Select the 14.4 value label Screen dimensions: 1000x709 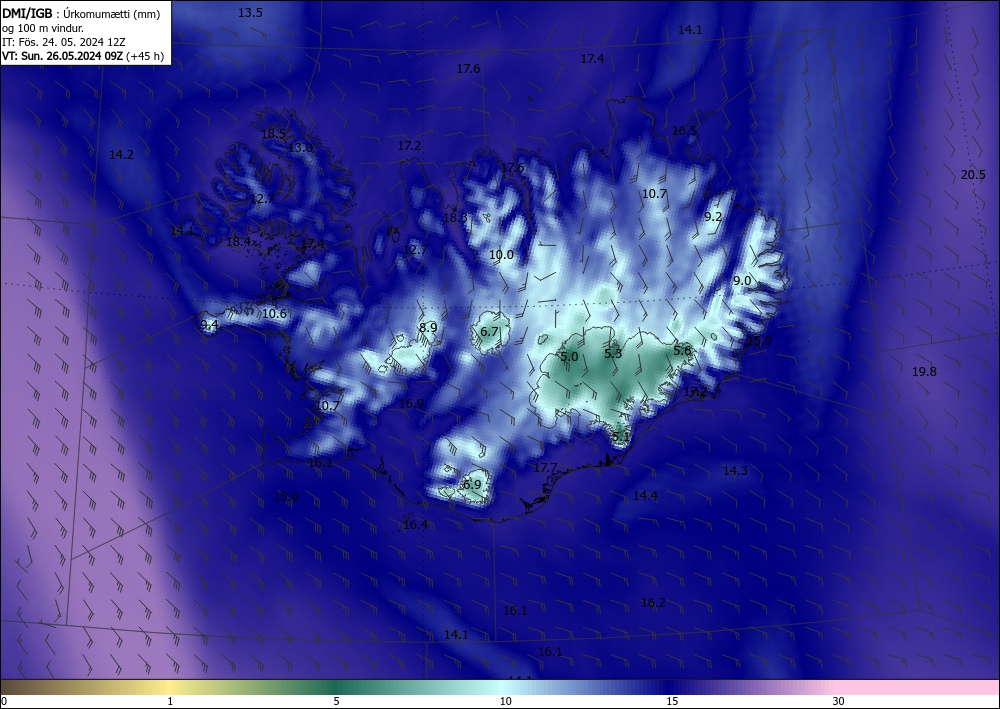point(645,495)
